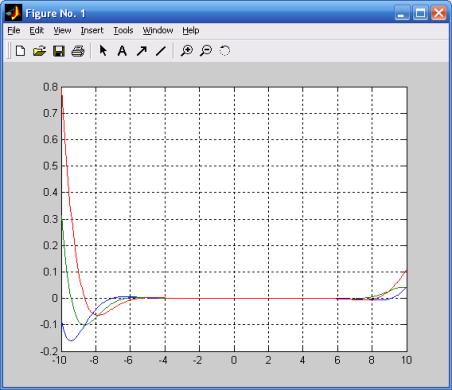The width and height of the screenshot is (452, 390).
Task: Open a file using the folder icon
Action: [x=39, y=51]
